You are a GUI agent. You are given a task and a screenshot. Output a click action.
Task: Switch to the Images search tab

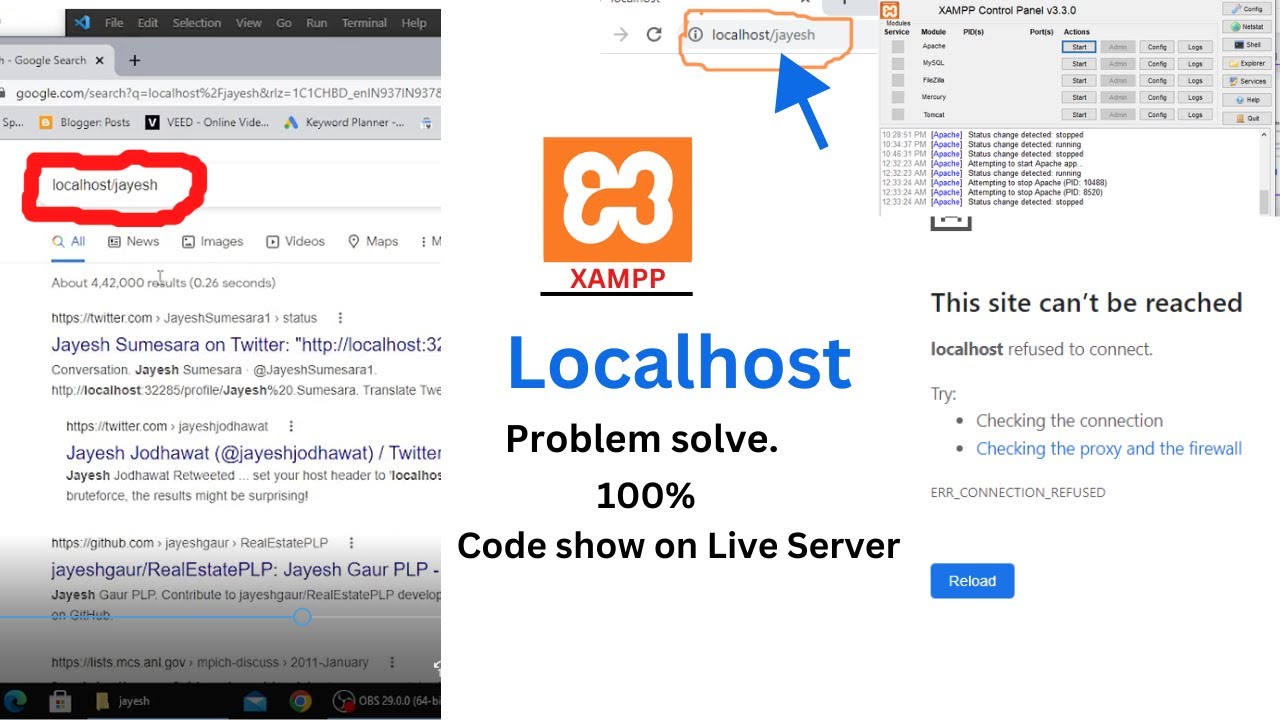click(212, 241)
